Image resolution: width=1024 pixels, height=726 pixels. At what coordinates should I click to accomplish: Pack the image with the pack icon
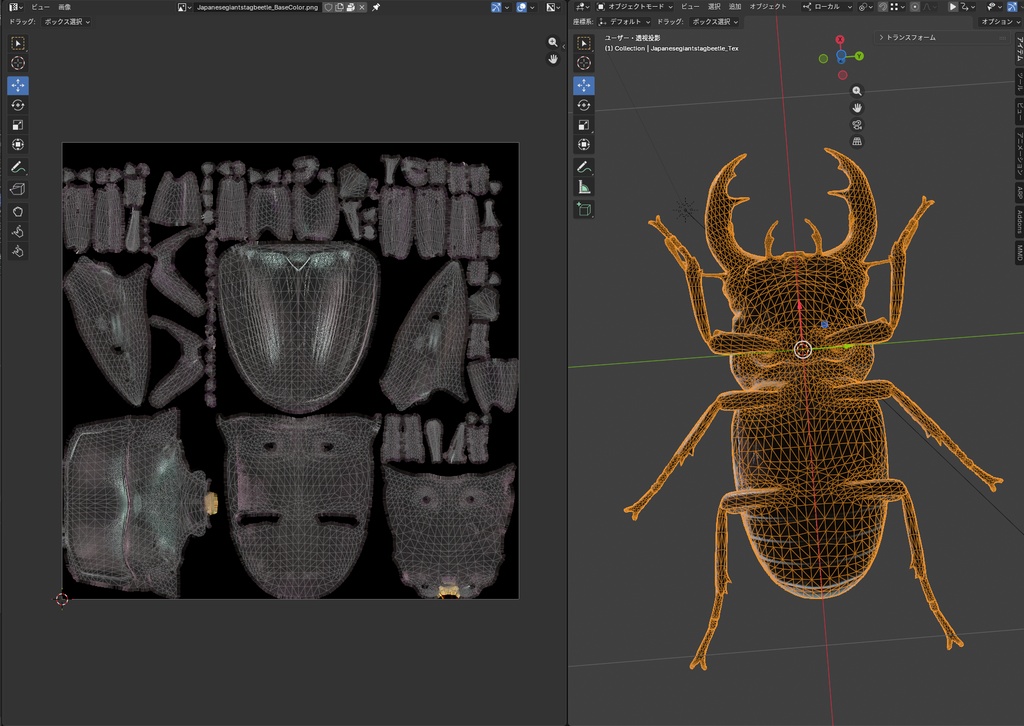351,7
